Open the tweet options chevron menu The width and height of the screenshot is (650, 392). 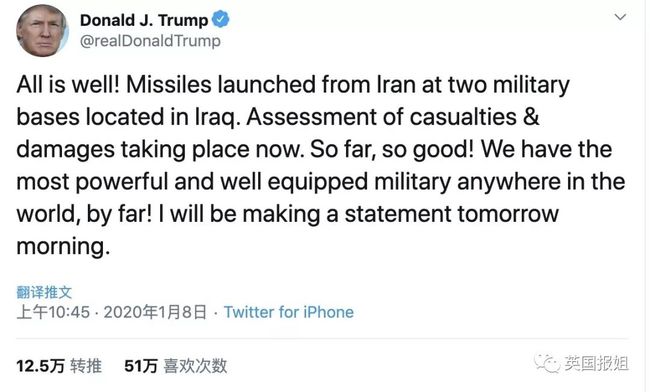[620, 17]
